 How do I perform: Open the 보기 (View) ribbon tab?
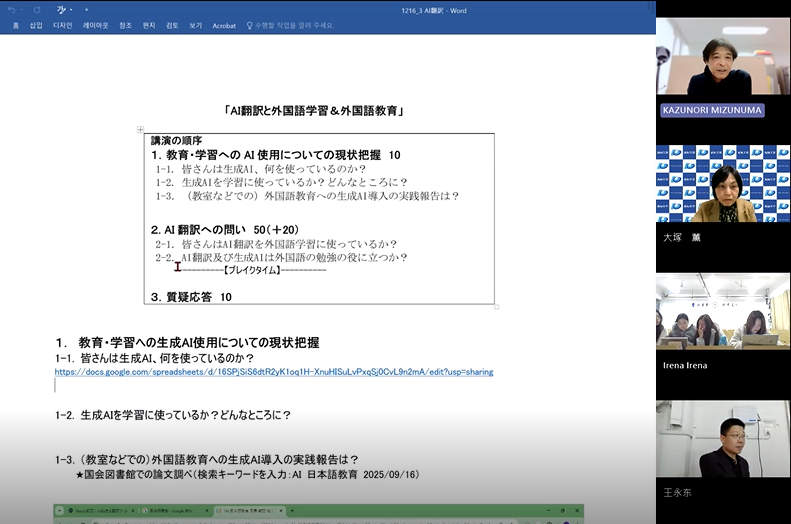(x=195, y=25)
